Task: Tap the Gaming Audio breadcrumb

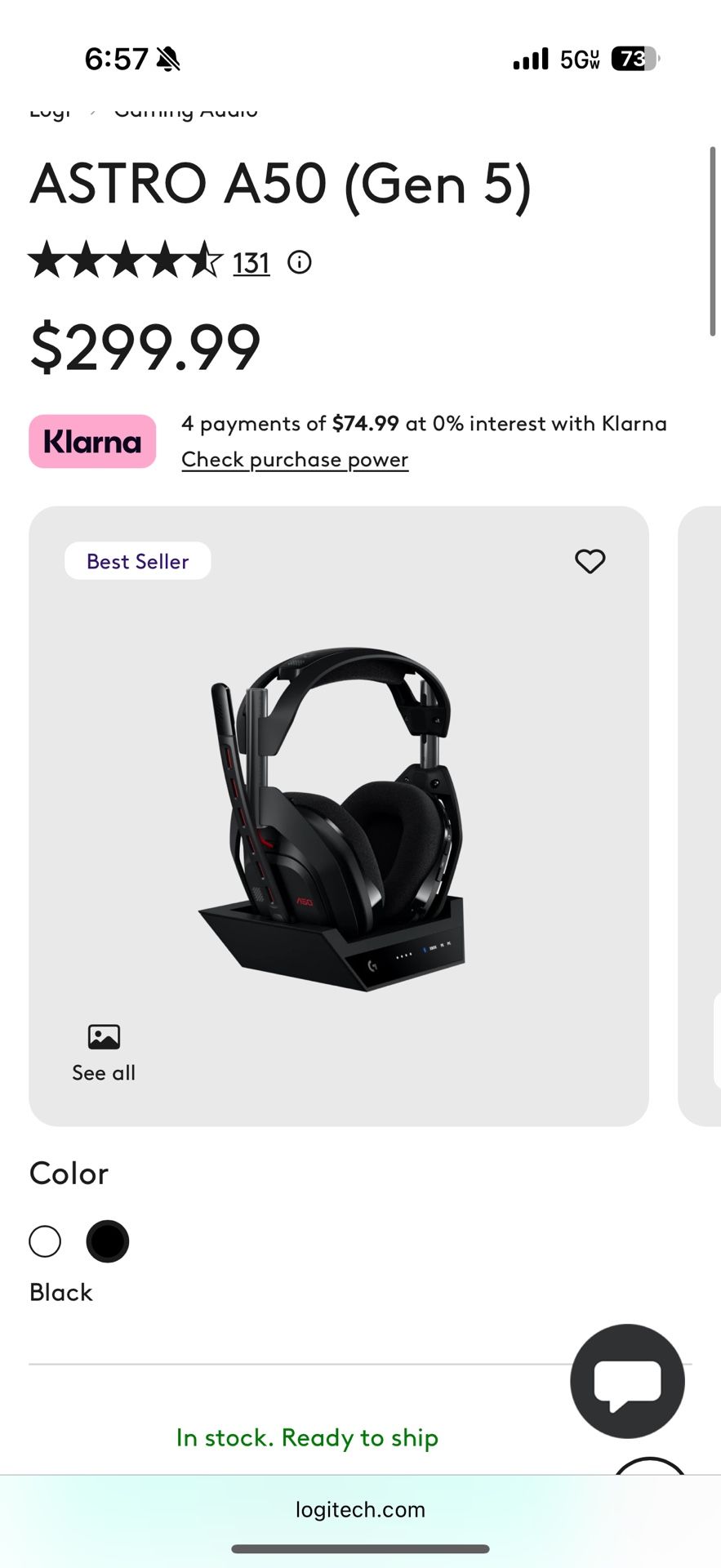Action: pos(186,111)
